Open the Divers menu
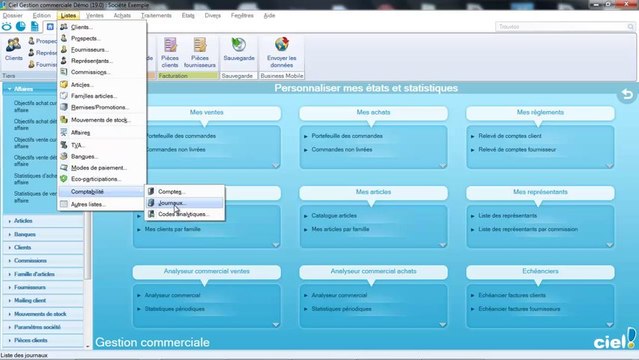639x360 pixels. point(213,15)
